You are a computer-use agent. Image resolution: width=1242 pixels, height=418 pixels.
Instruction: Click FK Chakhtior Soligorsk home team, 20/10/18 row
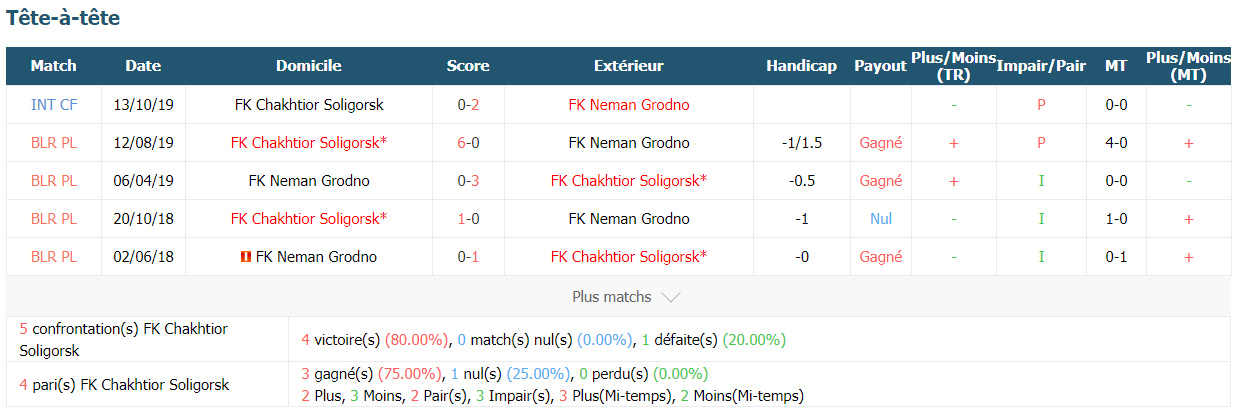click(x=309, y=219)
